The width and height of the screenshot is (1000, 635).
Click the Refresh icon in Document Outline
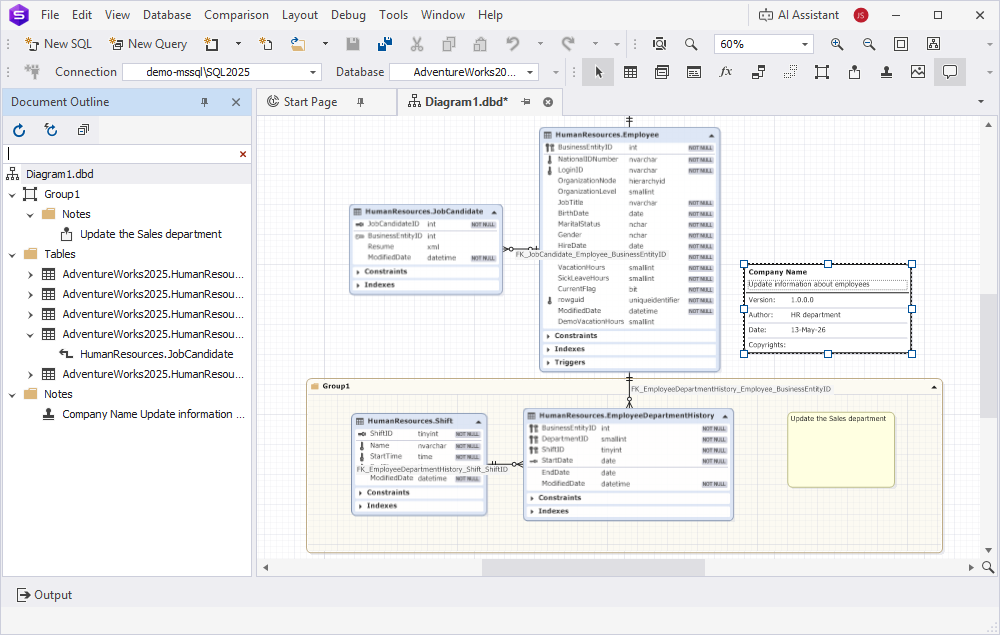tap(19, 130)
